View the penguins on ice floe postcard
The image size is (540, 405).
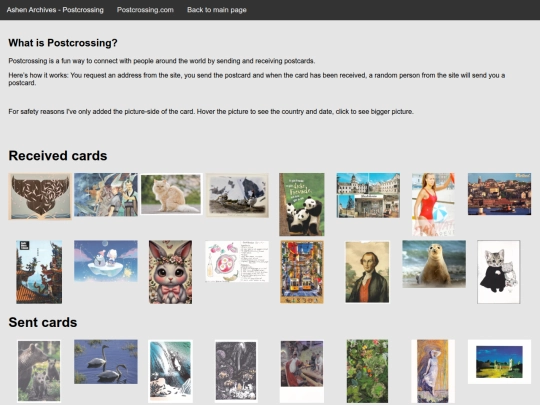tap(106, 261)
